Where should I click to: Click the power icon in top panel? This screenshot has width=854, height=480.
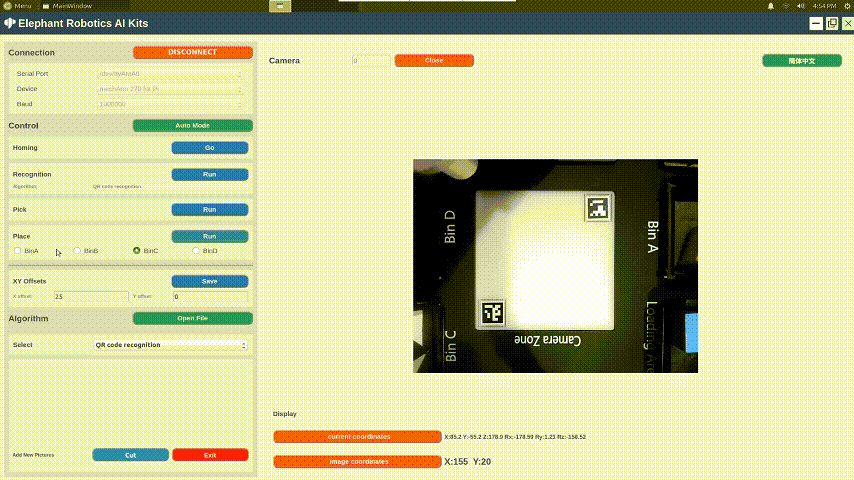point(848,5)
